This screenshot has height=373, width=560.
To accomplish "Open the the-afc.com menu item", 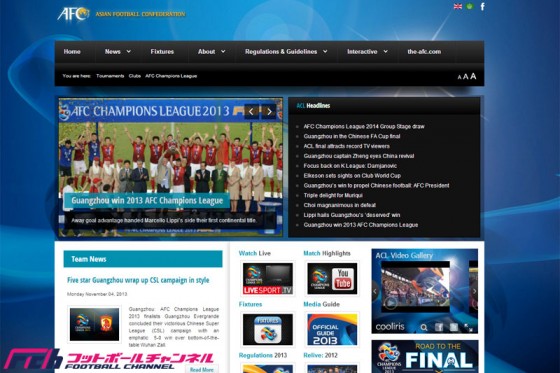I will (424, 52).
